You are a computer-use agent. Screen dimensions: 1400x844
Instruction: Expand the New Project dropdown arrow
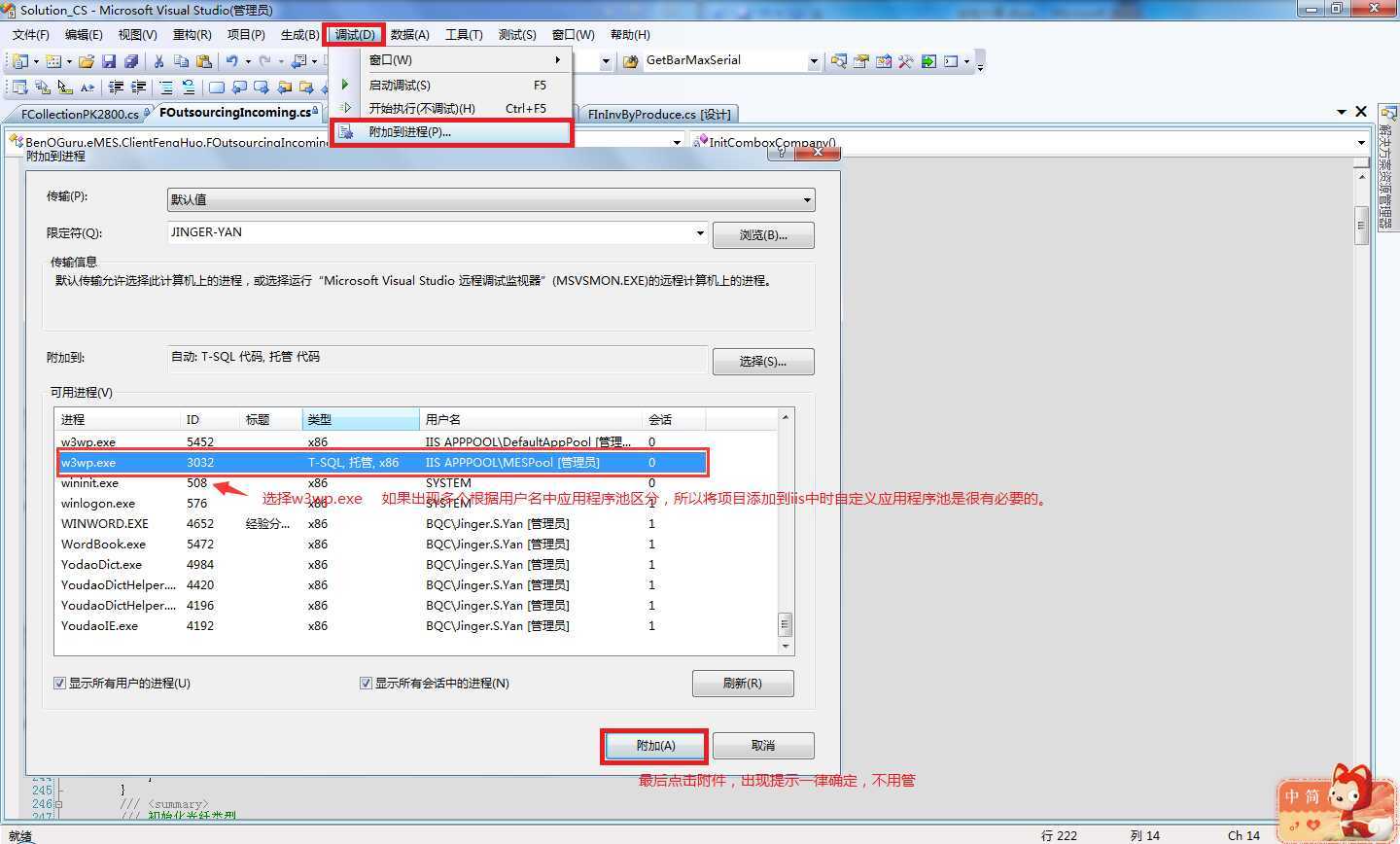(35, 61)
